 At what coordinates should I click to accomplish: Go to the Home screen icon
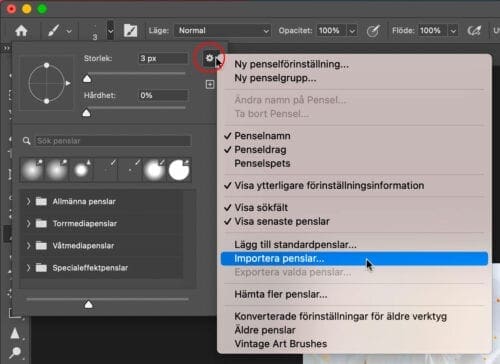click(x=21, y=31)
